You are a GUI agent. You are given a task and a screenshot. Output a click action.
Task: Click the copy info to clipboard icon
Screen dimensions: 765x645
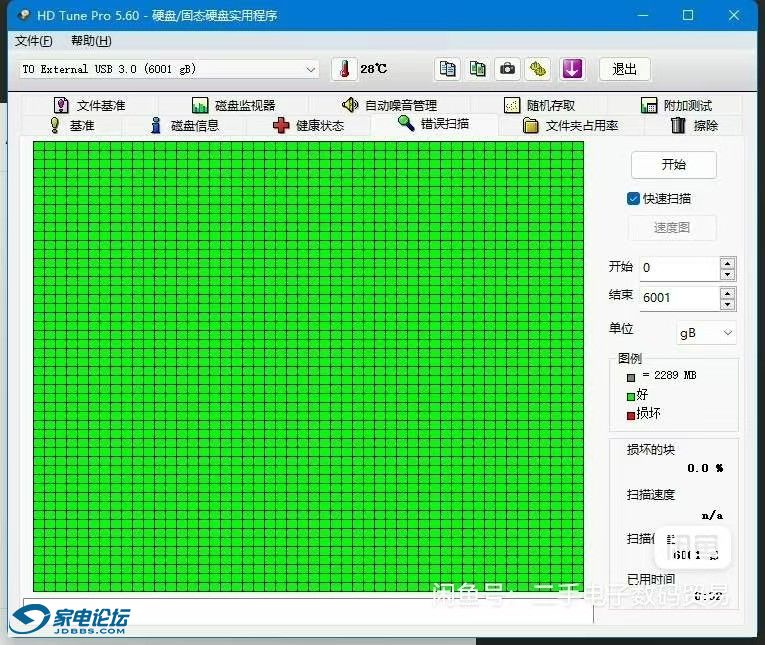pos(447,69)
